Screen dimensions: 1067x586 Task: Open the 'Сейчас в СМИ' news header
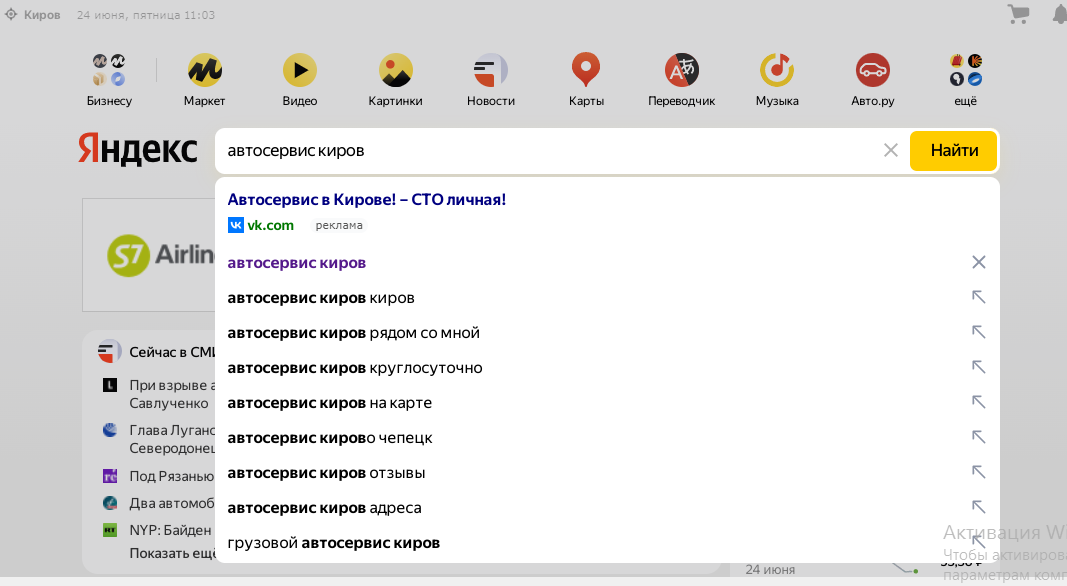pos(172,352)
